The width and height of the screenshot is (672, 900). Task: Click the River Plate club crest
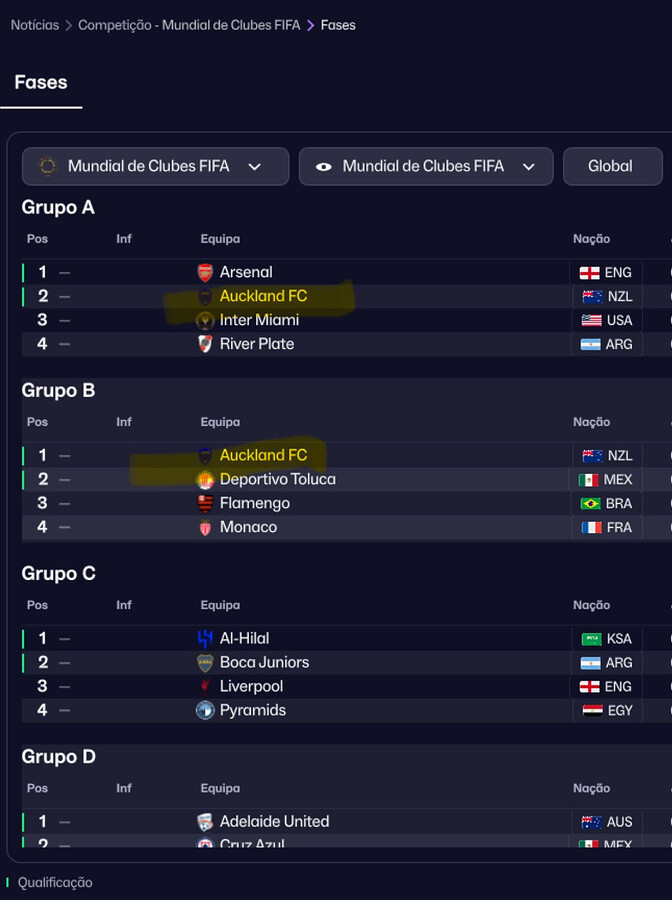pyautogui.click(x=205, y=344)
